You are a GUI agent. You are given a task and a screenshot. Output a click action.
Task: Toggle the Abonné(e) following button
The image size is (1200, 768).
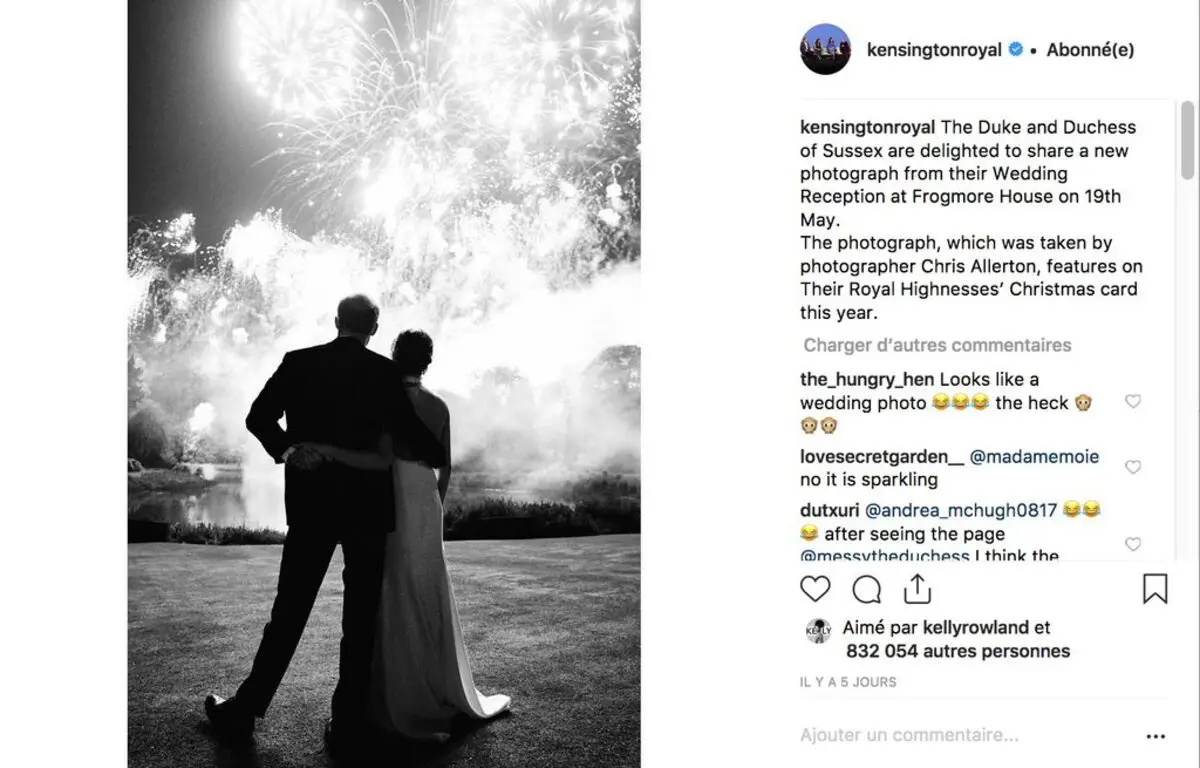pos(1090,50)
